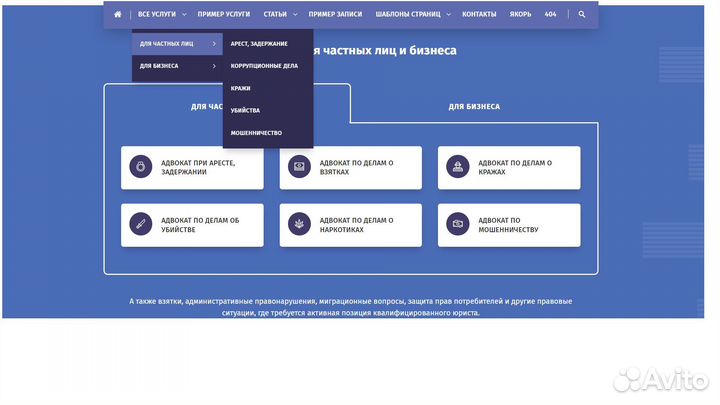Click the home icon in navigation bar
720x405 pixels.
point(118,15)
